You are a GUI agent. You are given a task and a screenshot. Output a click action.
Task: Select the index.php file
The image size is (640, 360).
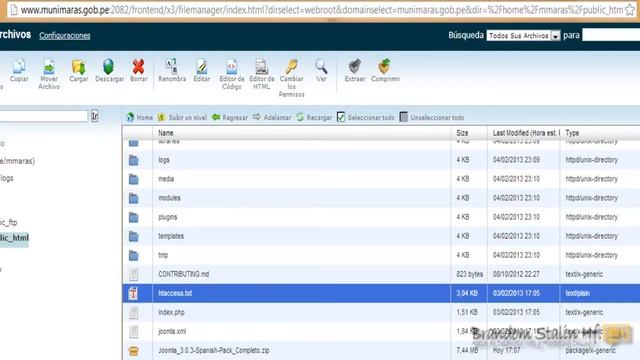pos(381,313)
